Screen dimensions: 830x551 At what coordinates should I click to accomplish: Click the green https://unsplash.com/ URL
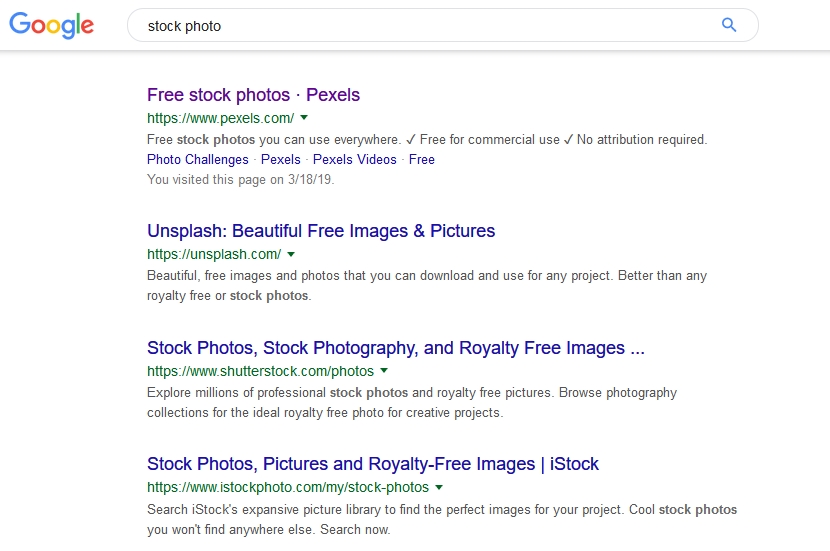pyautogui.click(x=213, y=254)
